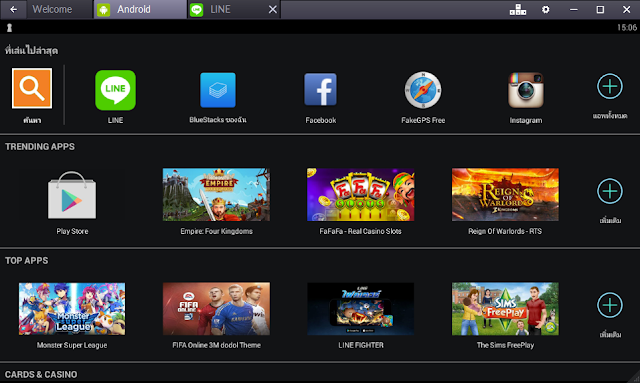Image resolution: width=640 pixels, height=383 pixels.
Task: Show all apps with top plus icon
Action: tap(610, 86)
